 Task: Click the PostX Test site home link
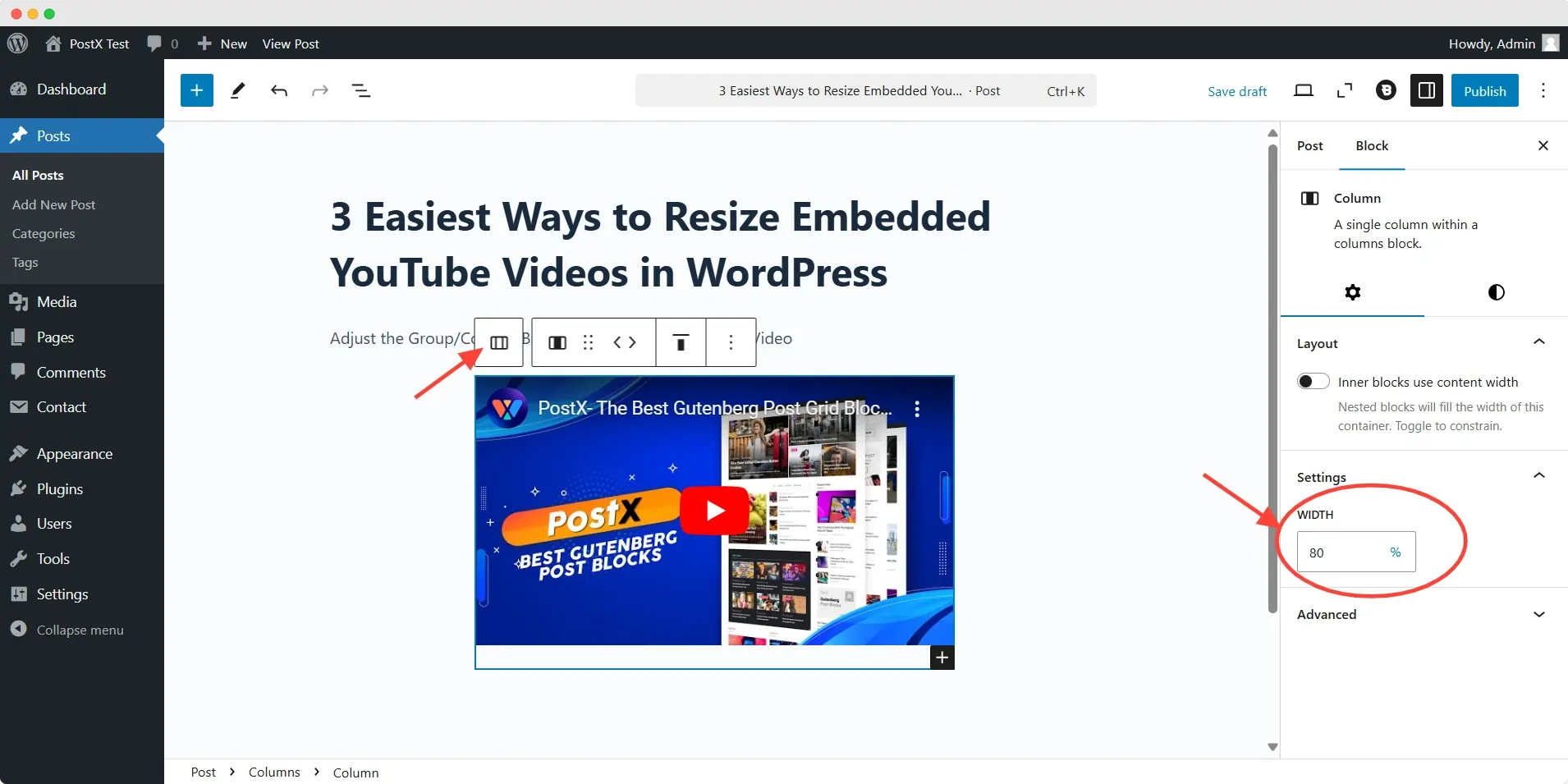(87, 44)
